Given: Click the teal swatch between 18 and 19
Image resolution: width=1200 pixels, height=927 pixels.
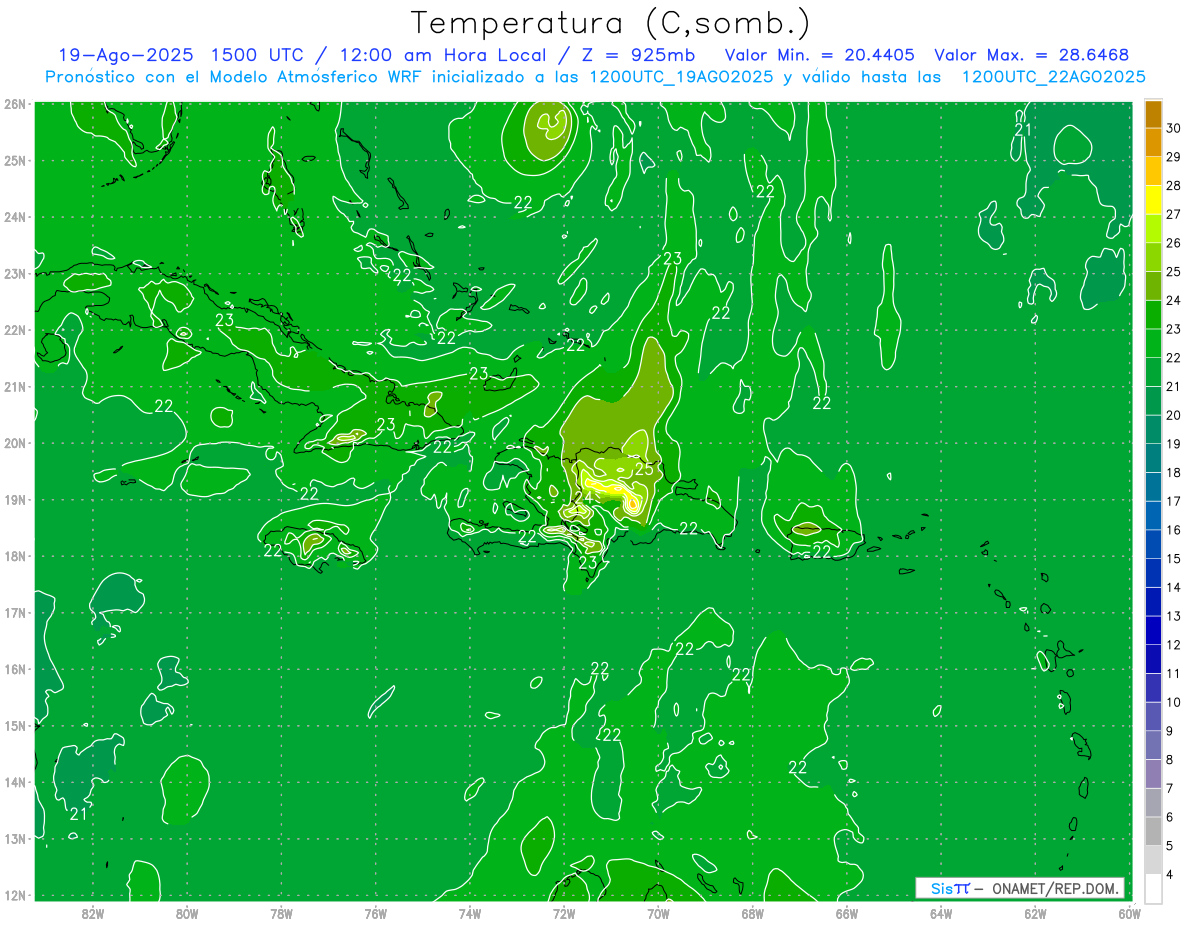Looking at the screenshot, I should coord(1153,458).
